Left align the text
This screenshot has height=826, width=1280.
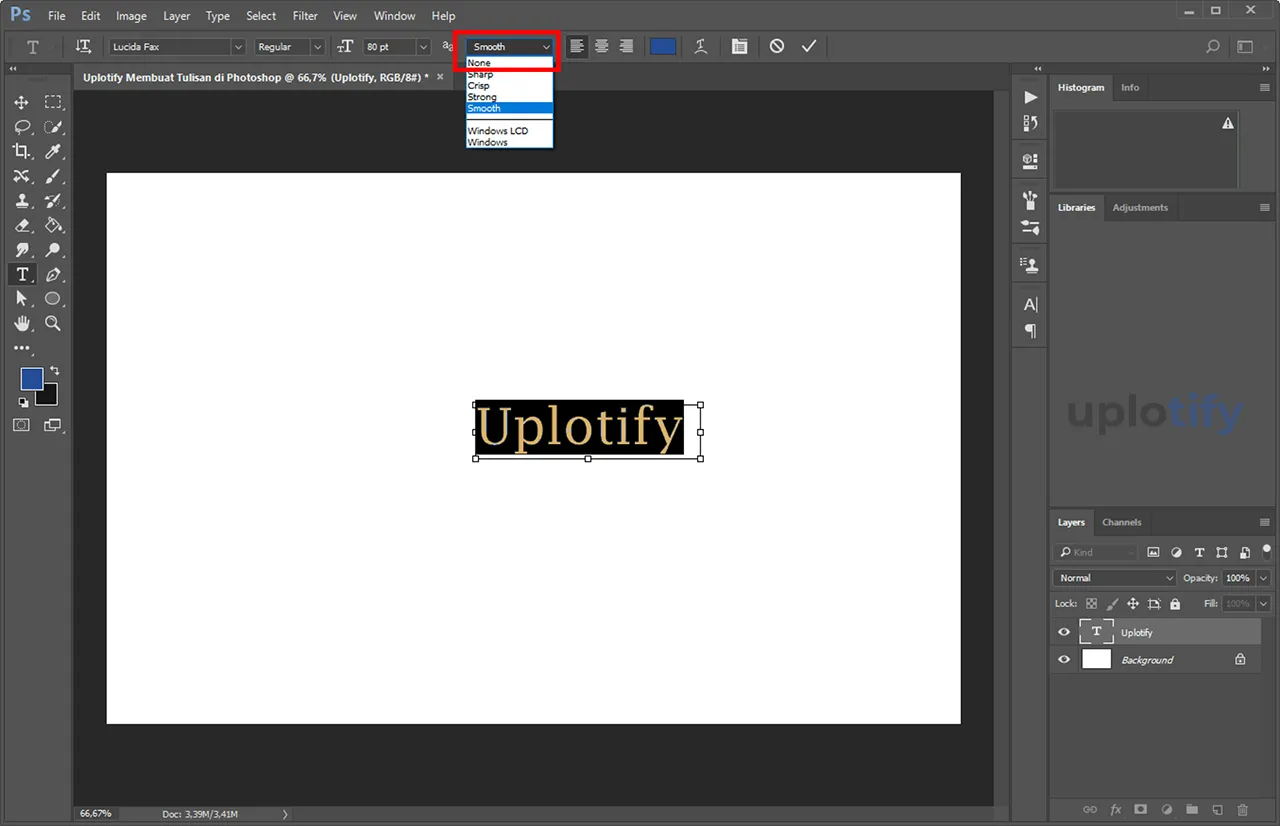[x=577, y=47]
